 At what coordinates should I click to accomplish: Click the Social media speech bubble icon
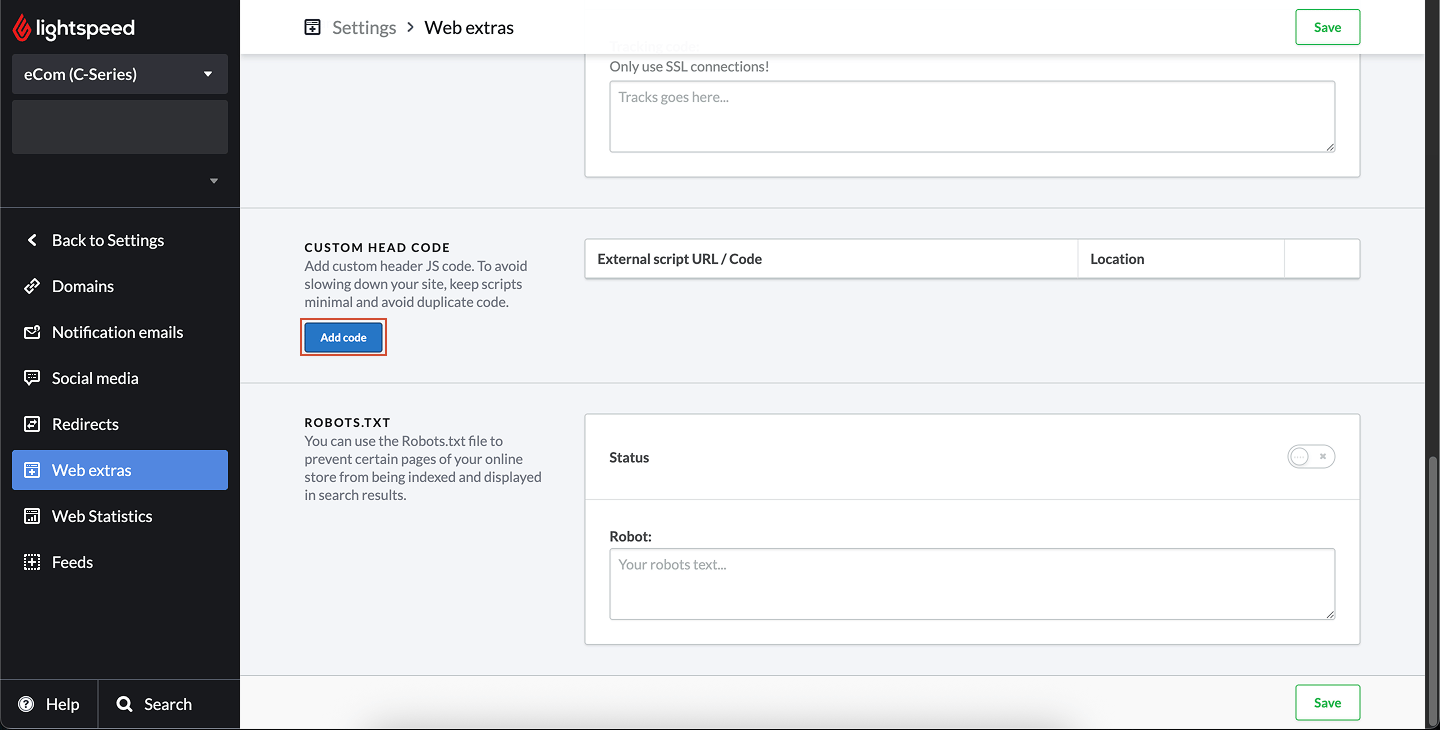click(32, 378)
